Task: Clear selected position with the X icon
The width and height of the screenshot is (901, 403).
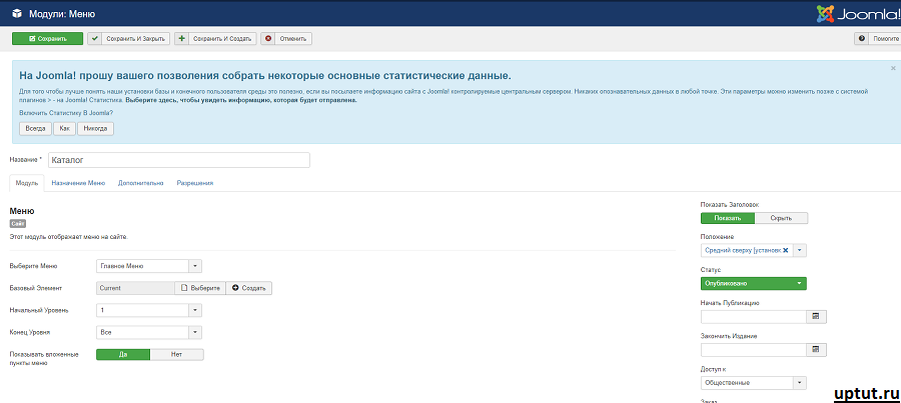Action: click(x=786, y=251)
